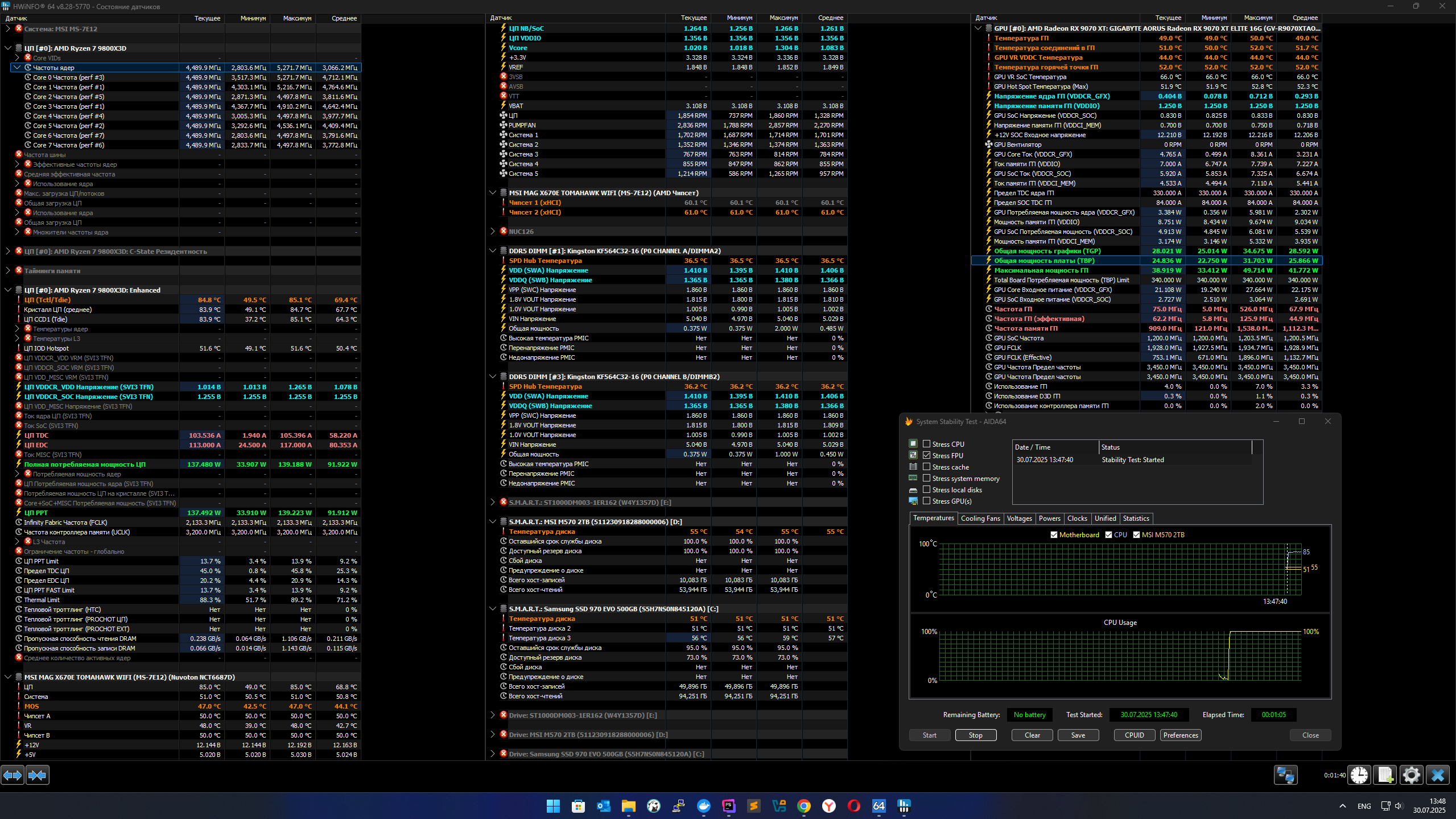1456x819 pixels.
Task: Open the AIDA64 taskbar icon
Action: [878, 805]
